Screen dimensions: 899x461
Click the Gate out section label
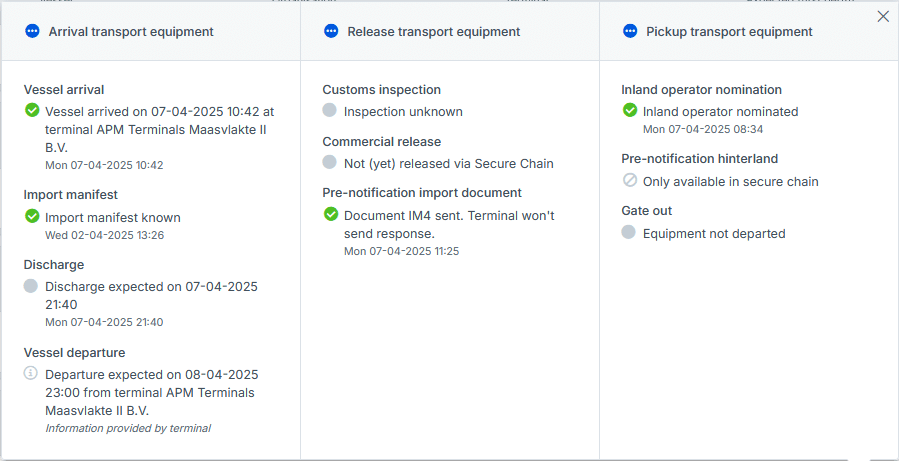click(x=646, y=211)
